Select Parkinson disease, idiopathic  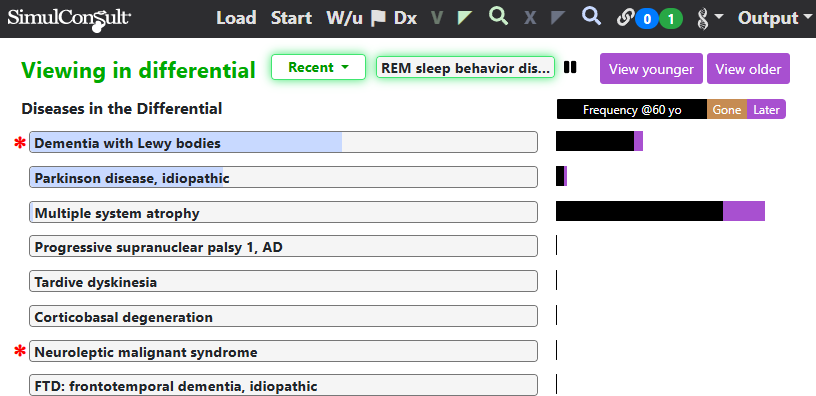(x=283, y=177)
